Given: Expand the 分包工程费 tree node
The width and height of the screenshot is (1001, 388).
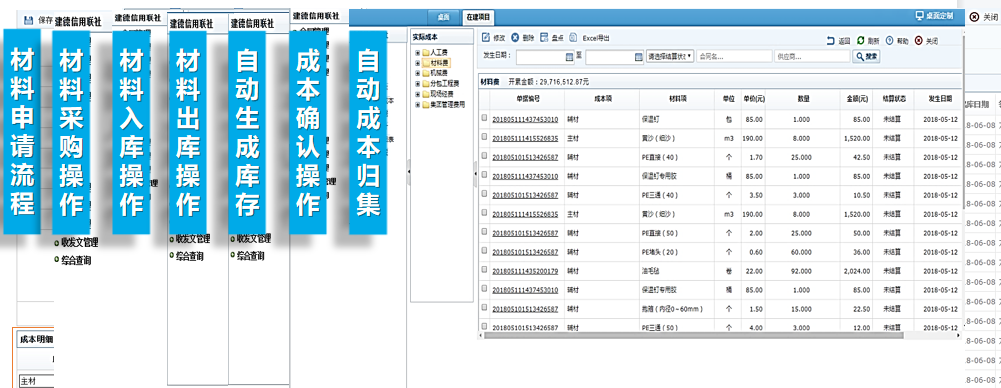Looking at the screenshot, I should pyautogui.click(x=418, y=84).
